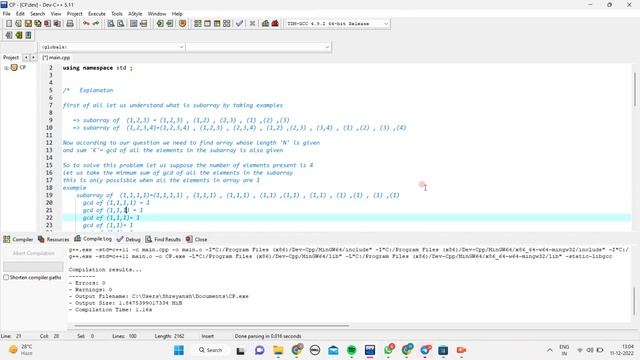Switch to the Resources tab

(x=53, y=239)
